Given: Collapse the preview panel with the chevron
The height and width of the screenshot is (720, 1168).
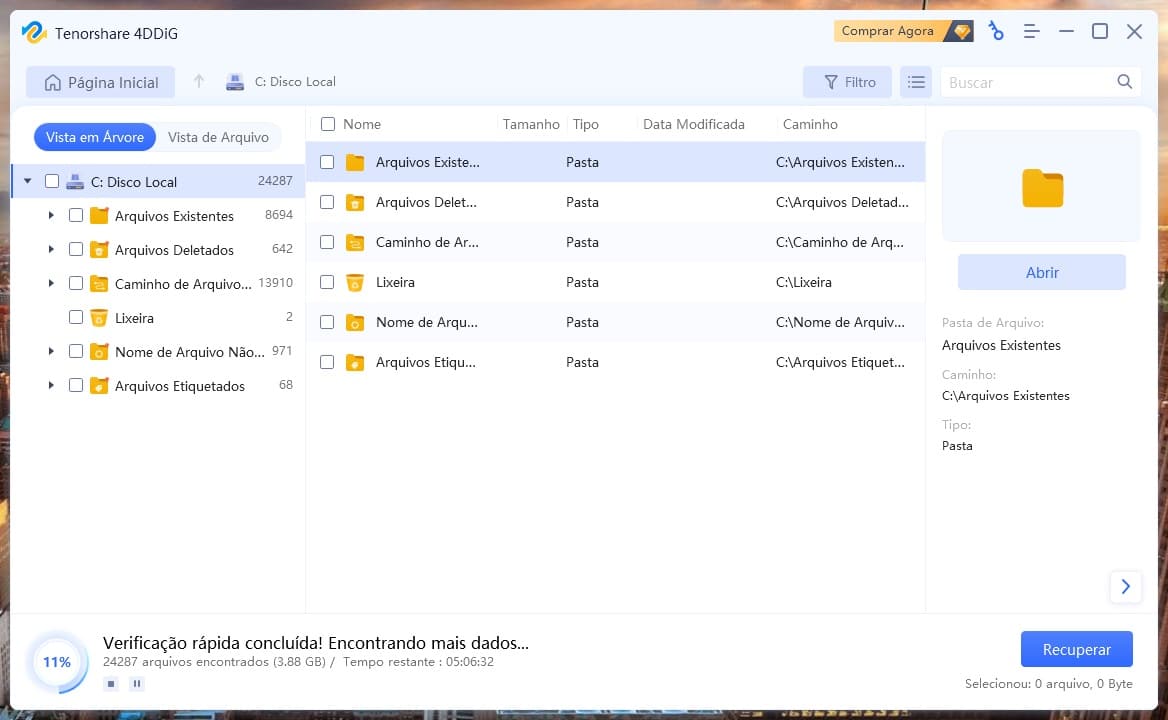Looking at the screenshot, I should click(1126, 587).
